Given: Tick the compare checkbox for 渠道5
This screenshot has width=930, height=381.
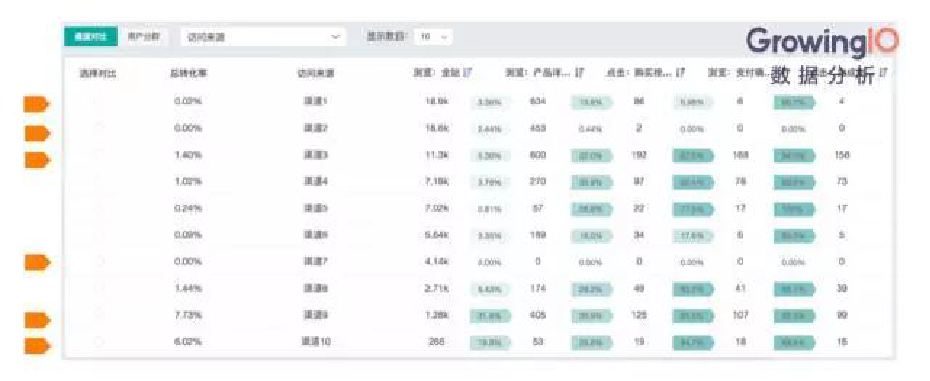Looking at the screenshot, I should 98,208.
